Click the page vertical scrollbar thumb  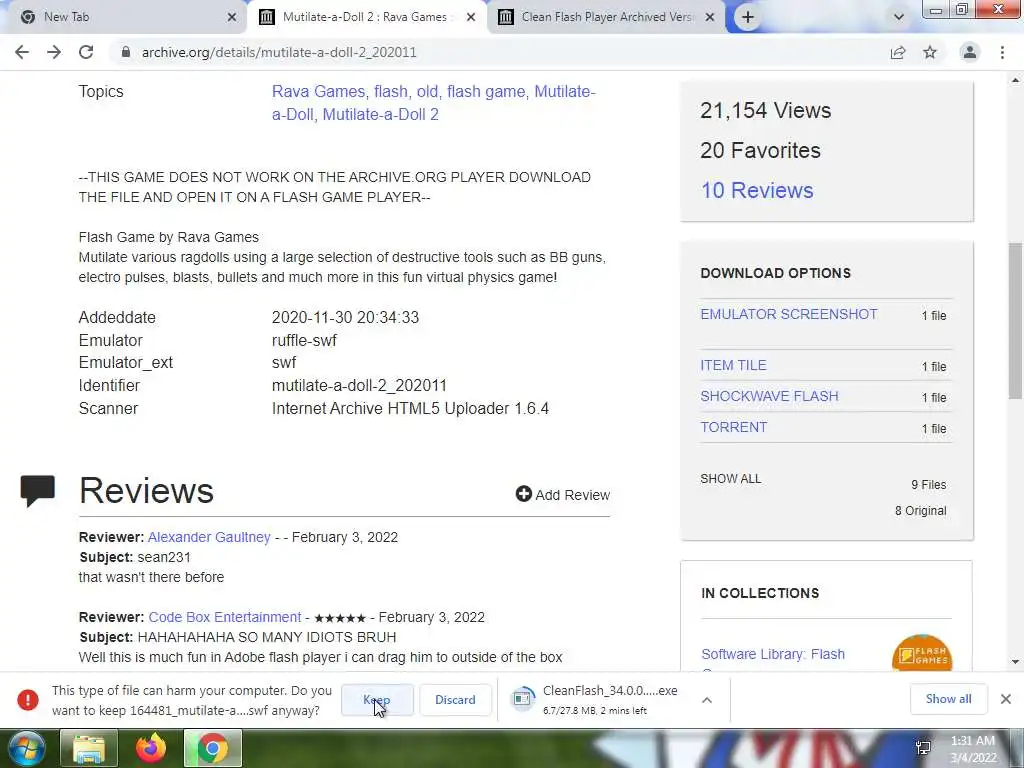[1016, 320]
